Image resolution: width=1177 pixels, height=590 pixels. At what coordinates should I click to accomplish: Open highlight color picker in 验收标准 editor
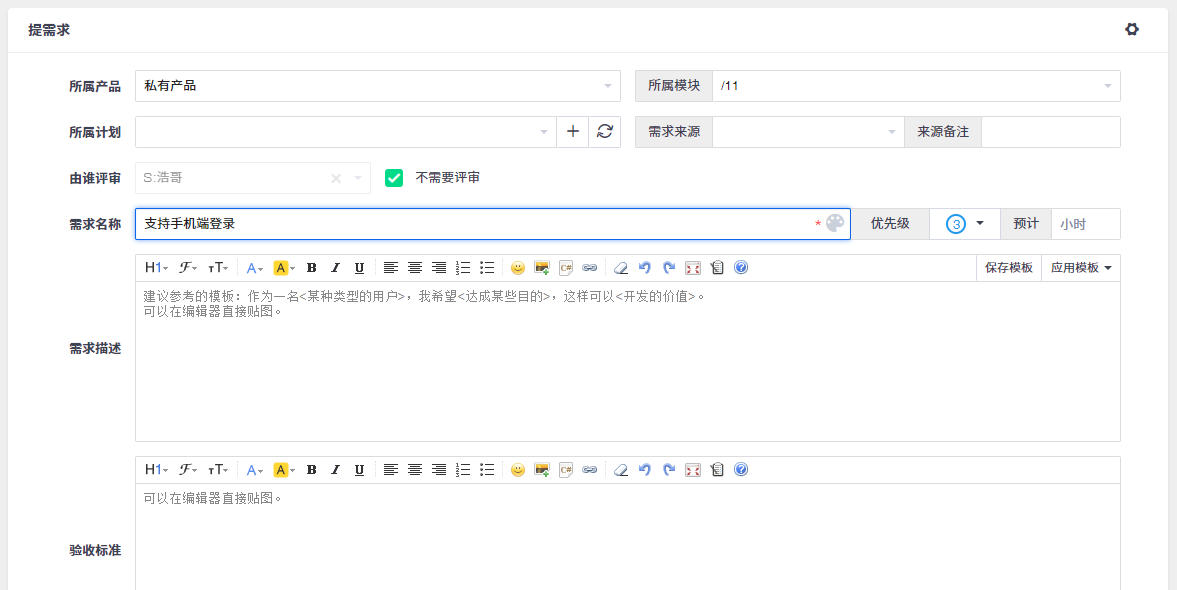coord(284,469)
